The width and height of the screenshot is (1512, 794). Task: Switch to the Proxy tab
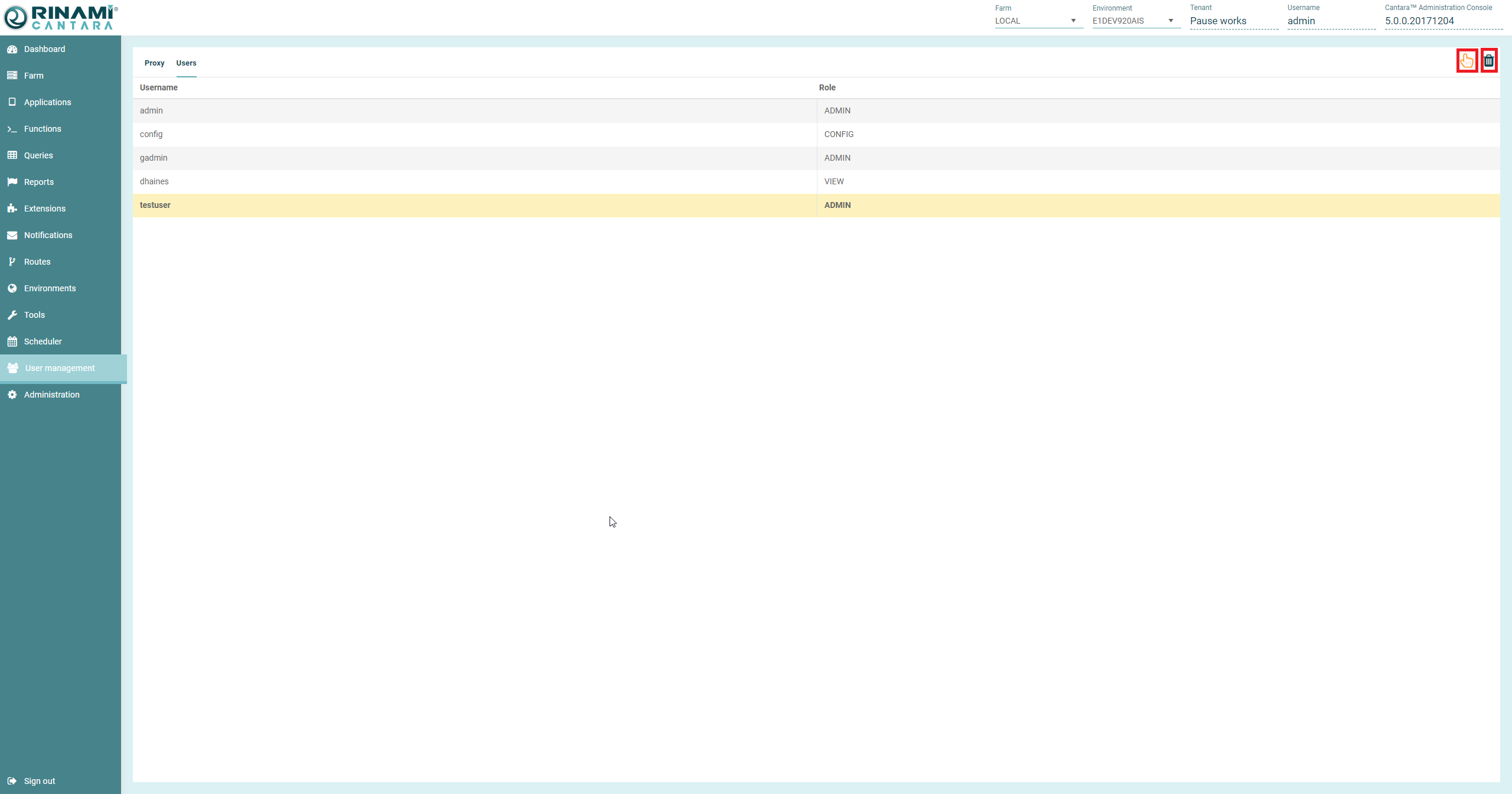[x=154, y=63]
